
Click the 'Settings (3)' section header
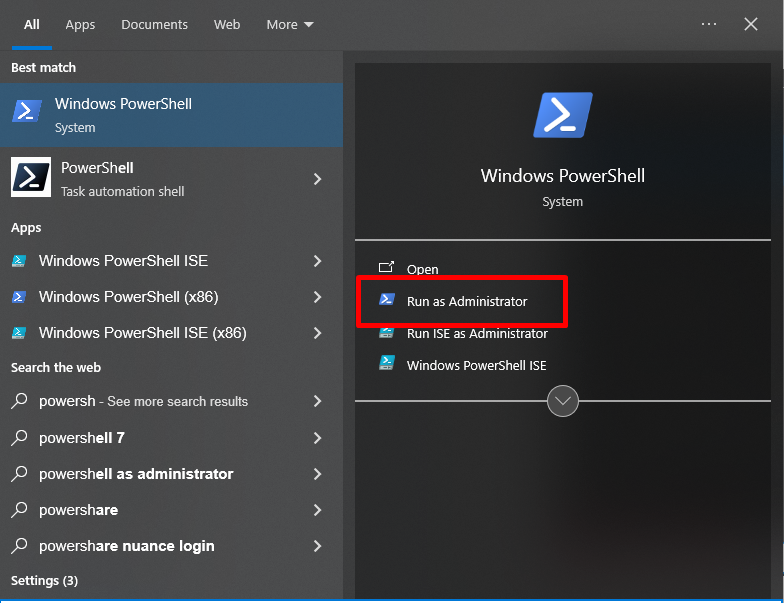coord(44,580)
